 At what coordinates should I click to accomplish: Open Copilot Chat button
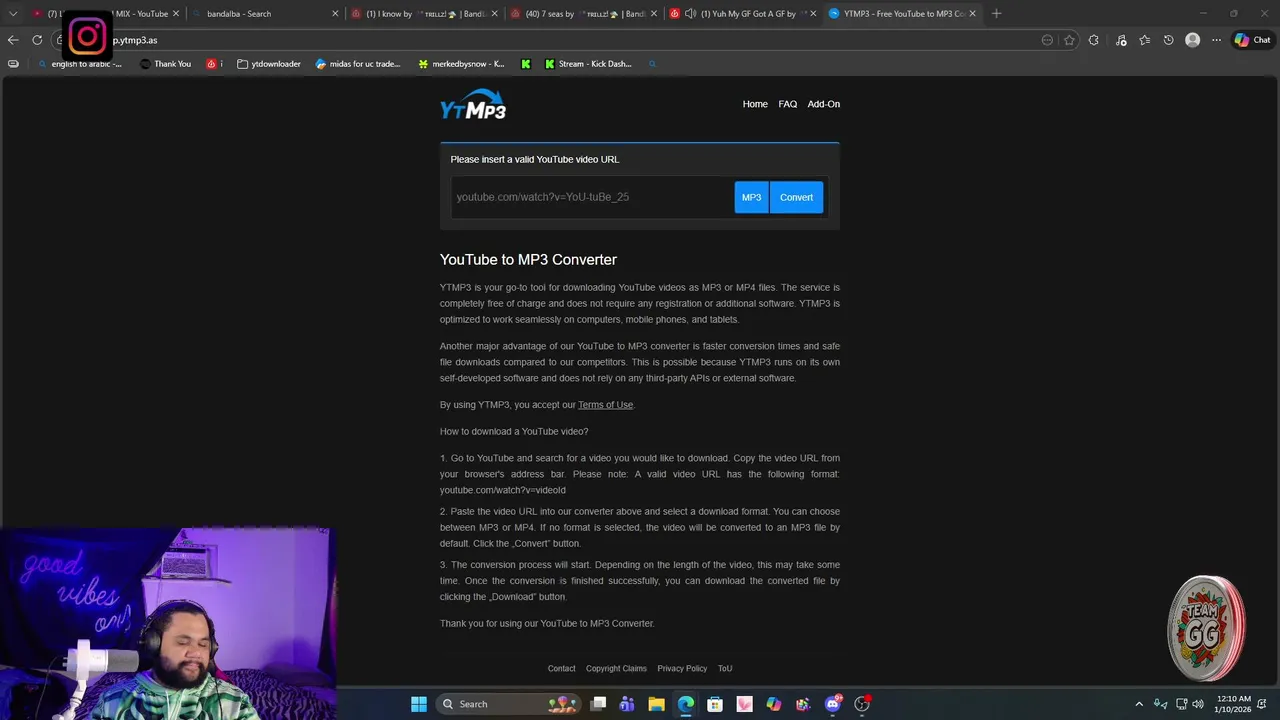click(x=1253, y=40)
